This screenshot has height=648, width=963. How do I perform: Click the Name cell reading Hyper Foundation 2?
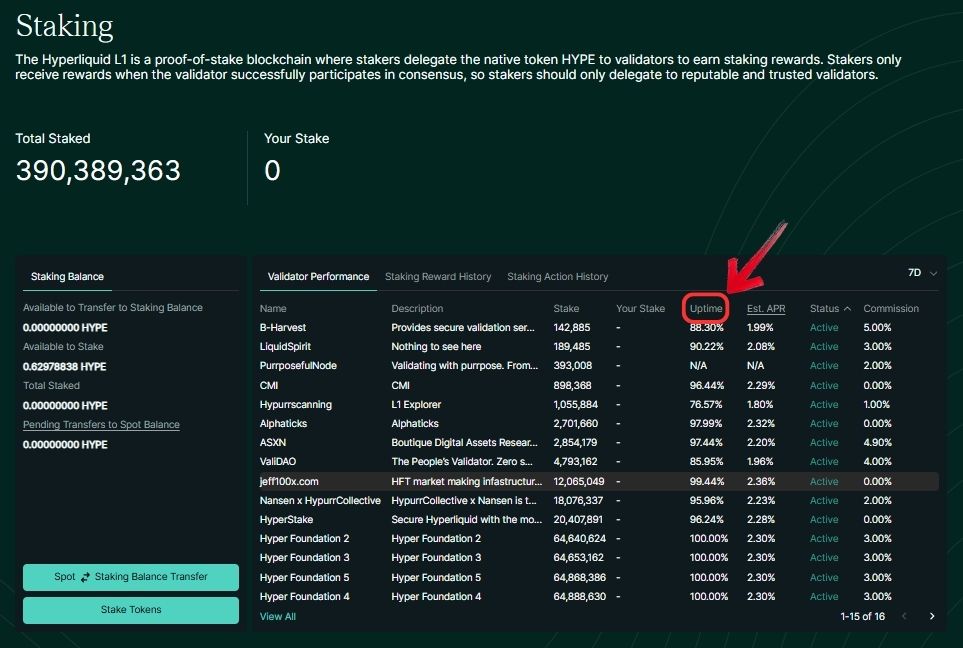305,539
